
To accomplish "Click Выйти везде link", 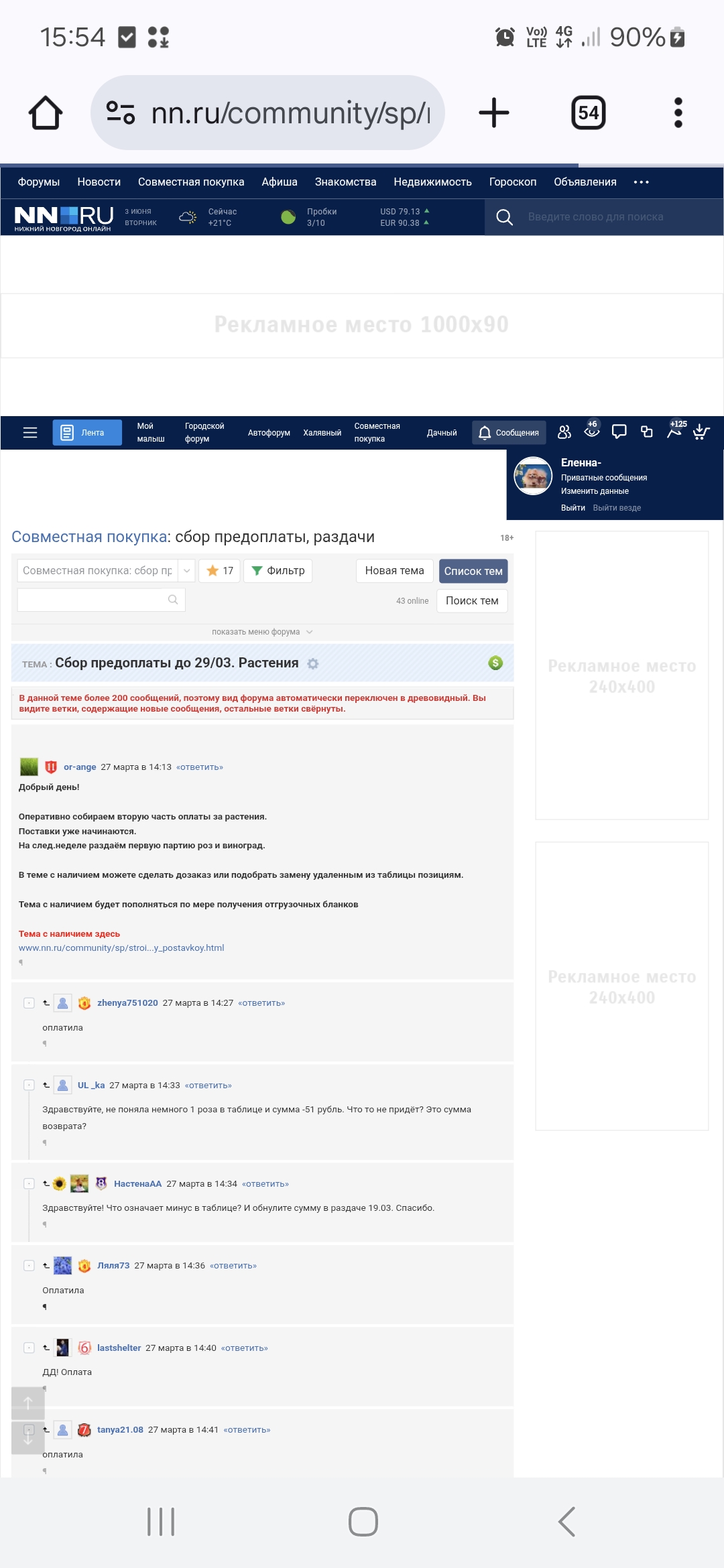I will pos(617,508).
